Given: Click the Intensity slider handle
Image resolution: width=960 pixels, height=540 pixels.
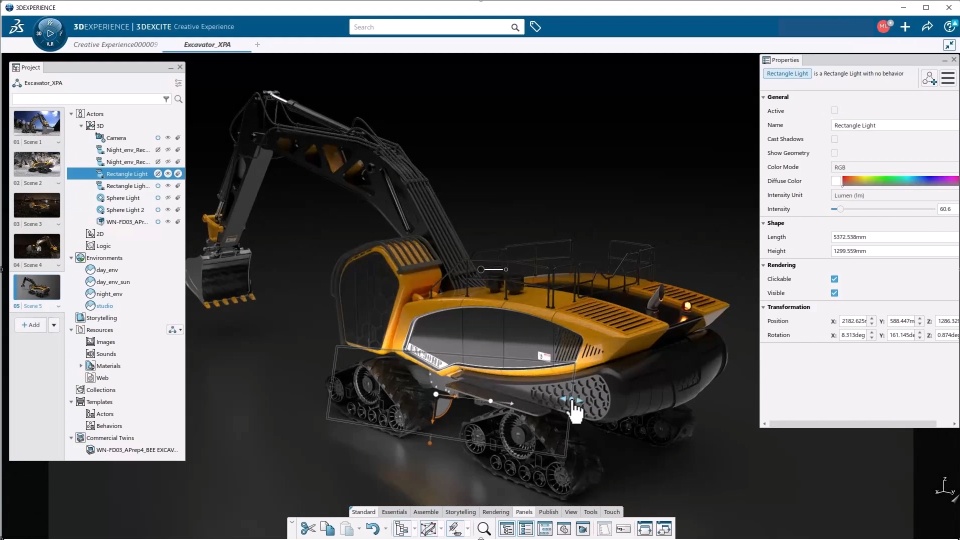Looking at the screenshot, I should tap(841, 209).
